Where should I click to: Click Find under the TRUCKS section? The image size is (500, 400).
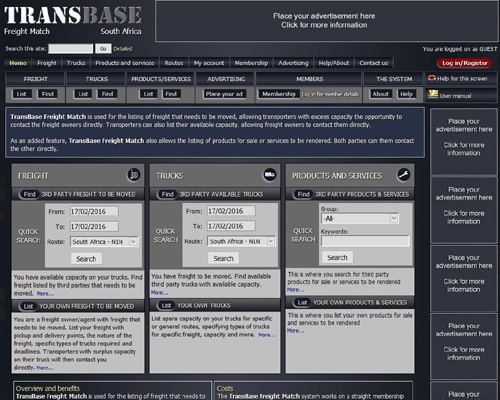point(107,94)
